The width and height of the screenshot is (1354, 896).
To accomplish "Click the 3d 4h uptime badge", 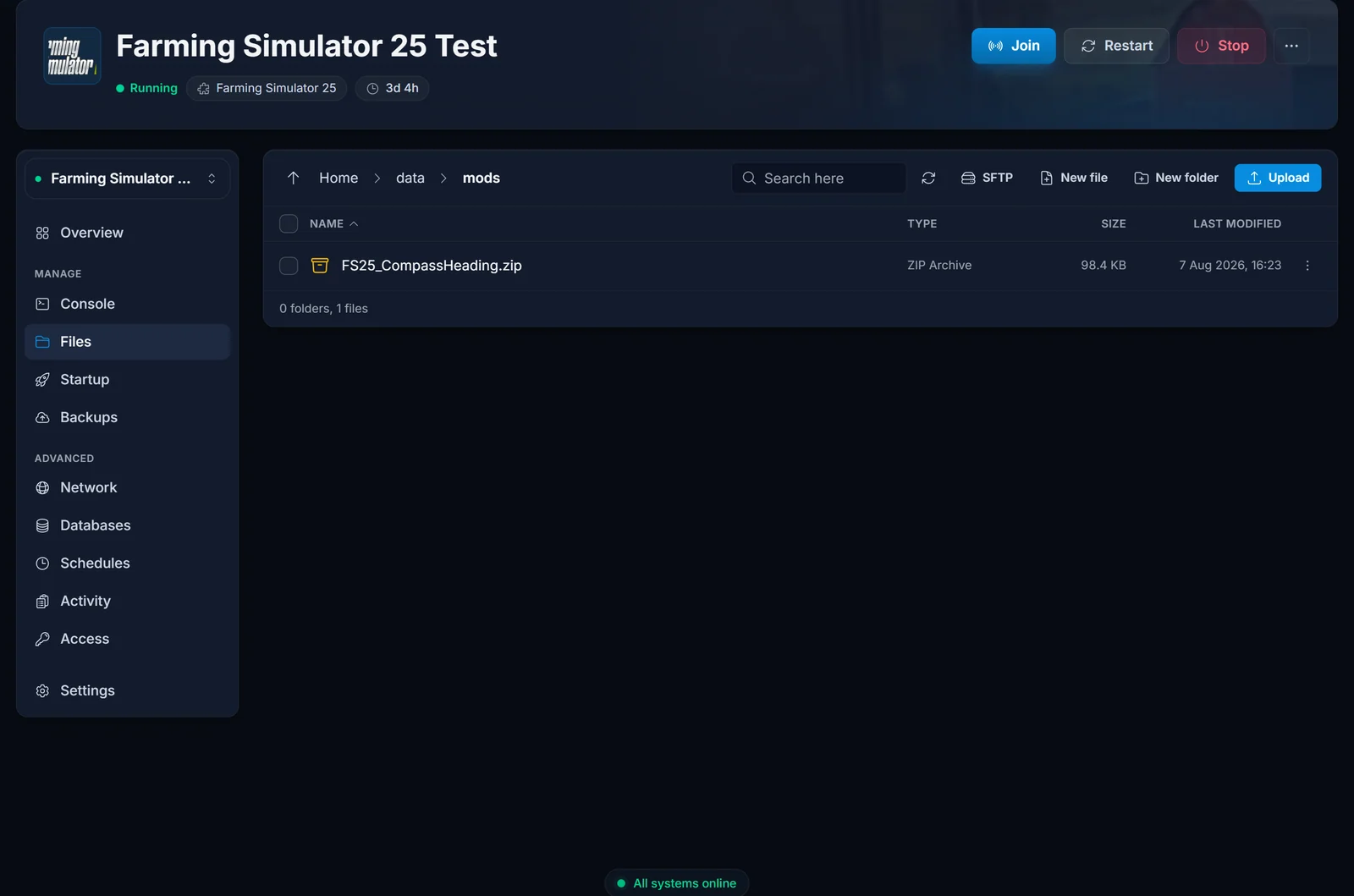I will coord(392,88).
